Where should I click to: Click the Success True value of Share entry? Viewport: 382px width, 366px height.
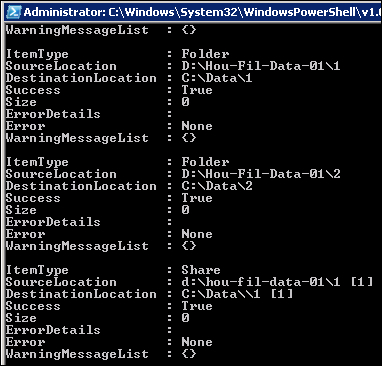point(197,306)
